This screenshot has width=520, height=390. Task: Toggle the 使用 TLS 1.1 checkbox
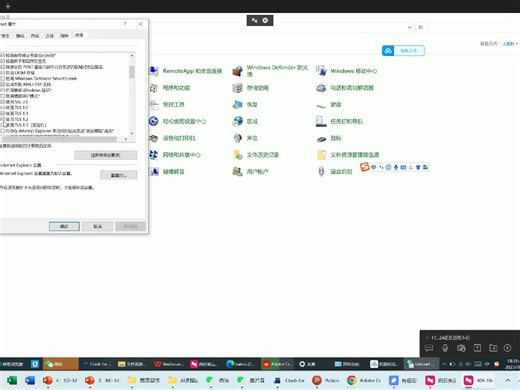tap(2, 113)
